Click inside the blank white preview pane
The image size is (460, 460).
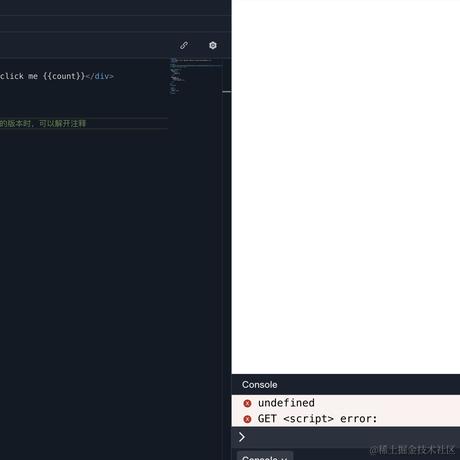[346, 187]
